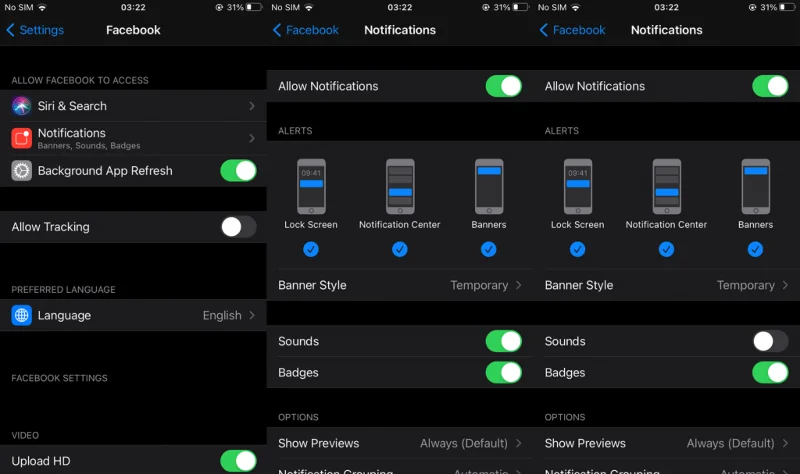Open the Siri & Search row
This screenshot has height=474, width=800.
coord(133,106)
